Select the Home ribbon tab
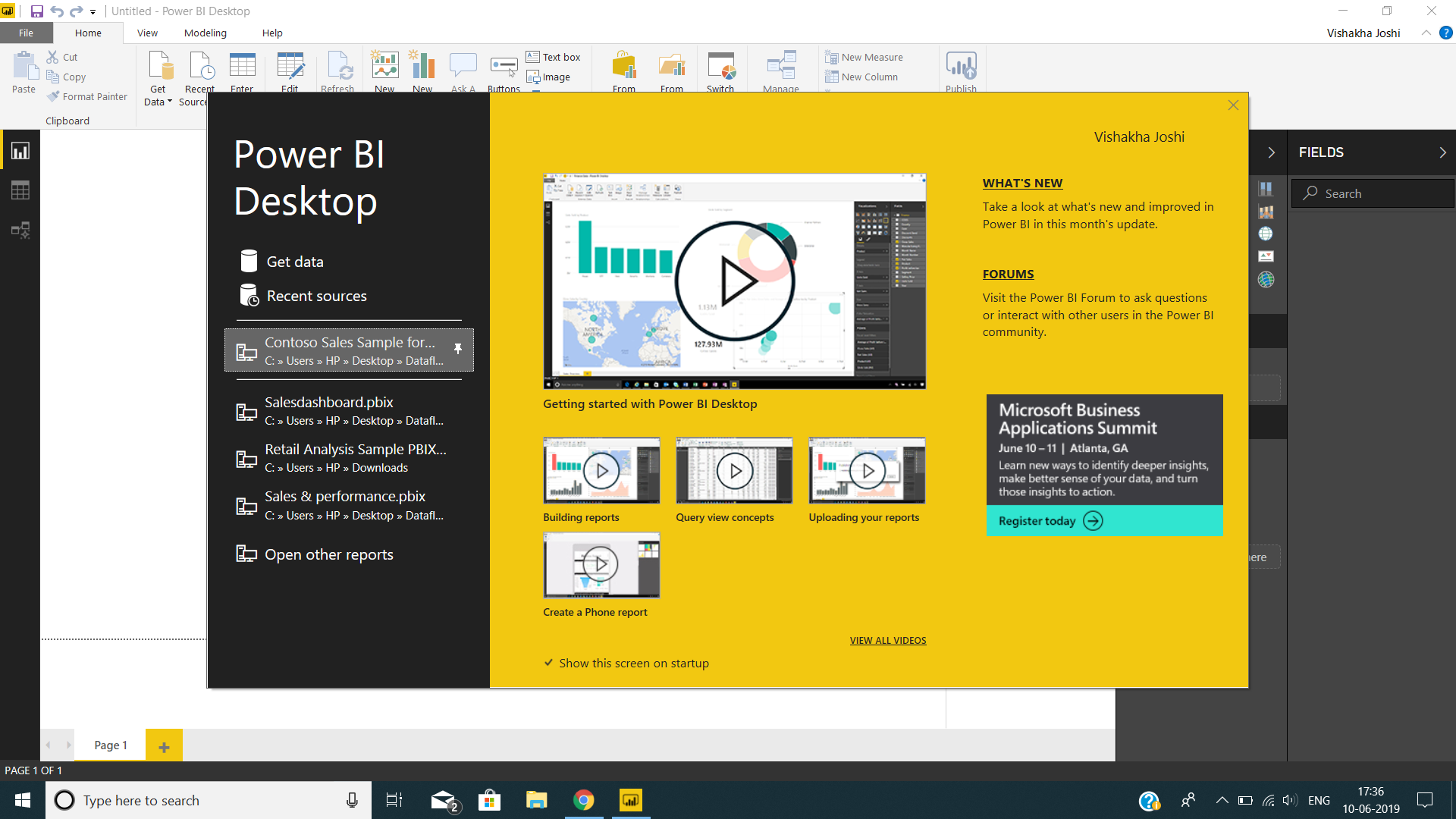 88,33
